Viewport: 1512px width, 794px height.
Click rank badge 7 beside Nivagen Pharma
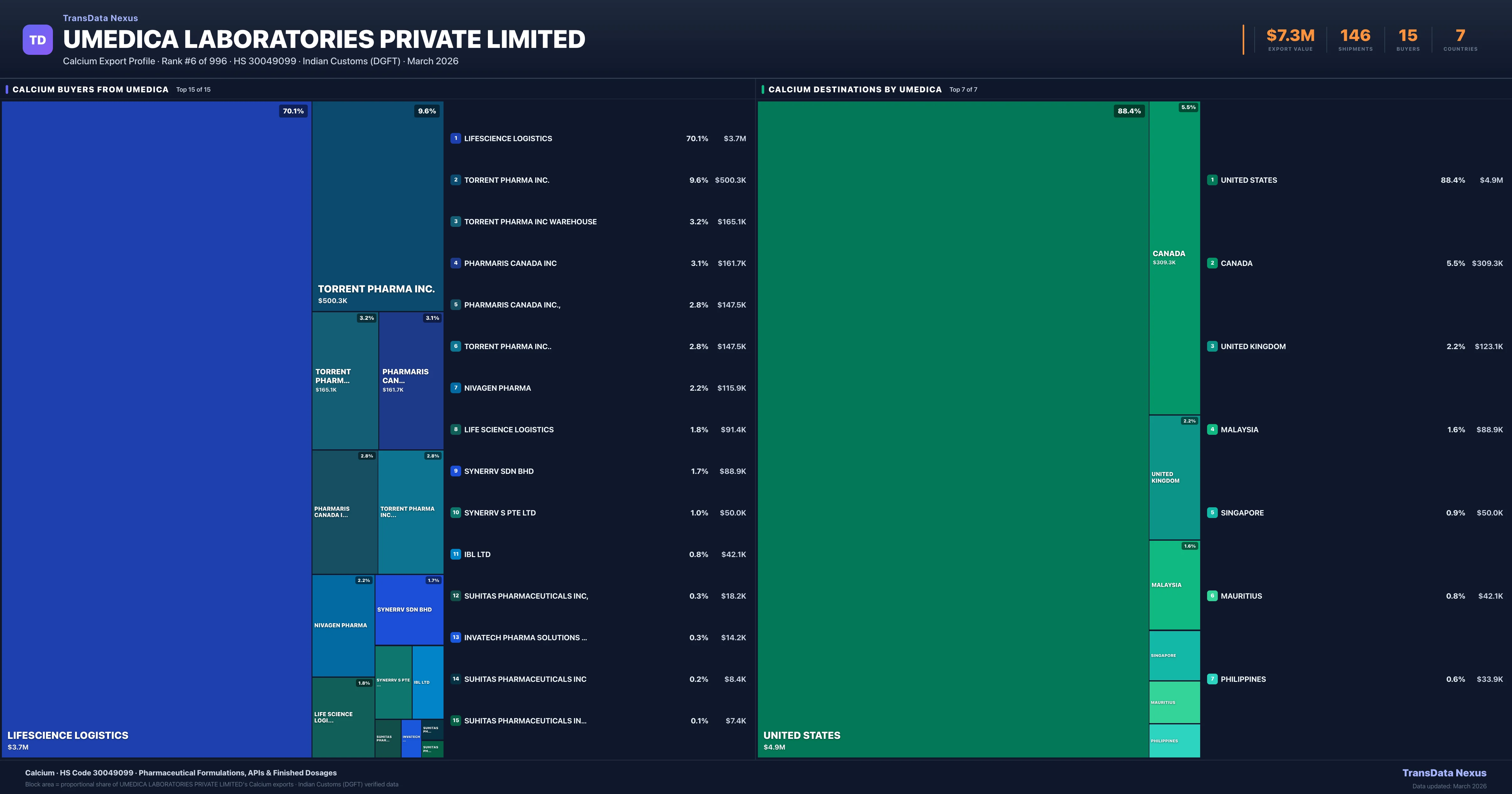[455, 388]
